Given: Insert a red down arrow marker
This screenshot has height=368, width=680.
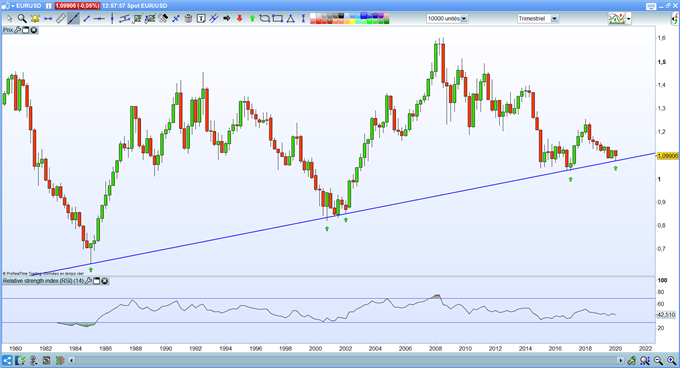Looking at the screenshot, I should tap(239, 19).
